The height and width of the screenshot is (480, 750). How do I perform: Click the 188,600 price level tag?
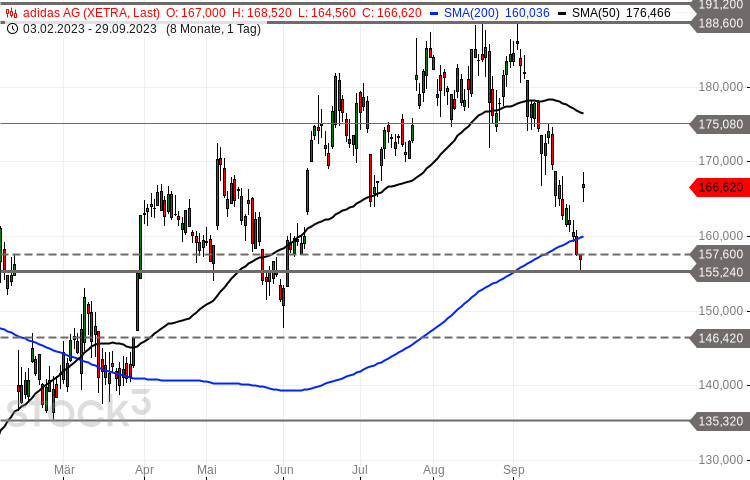point(720,23)
